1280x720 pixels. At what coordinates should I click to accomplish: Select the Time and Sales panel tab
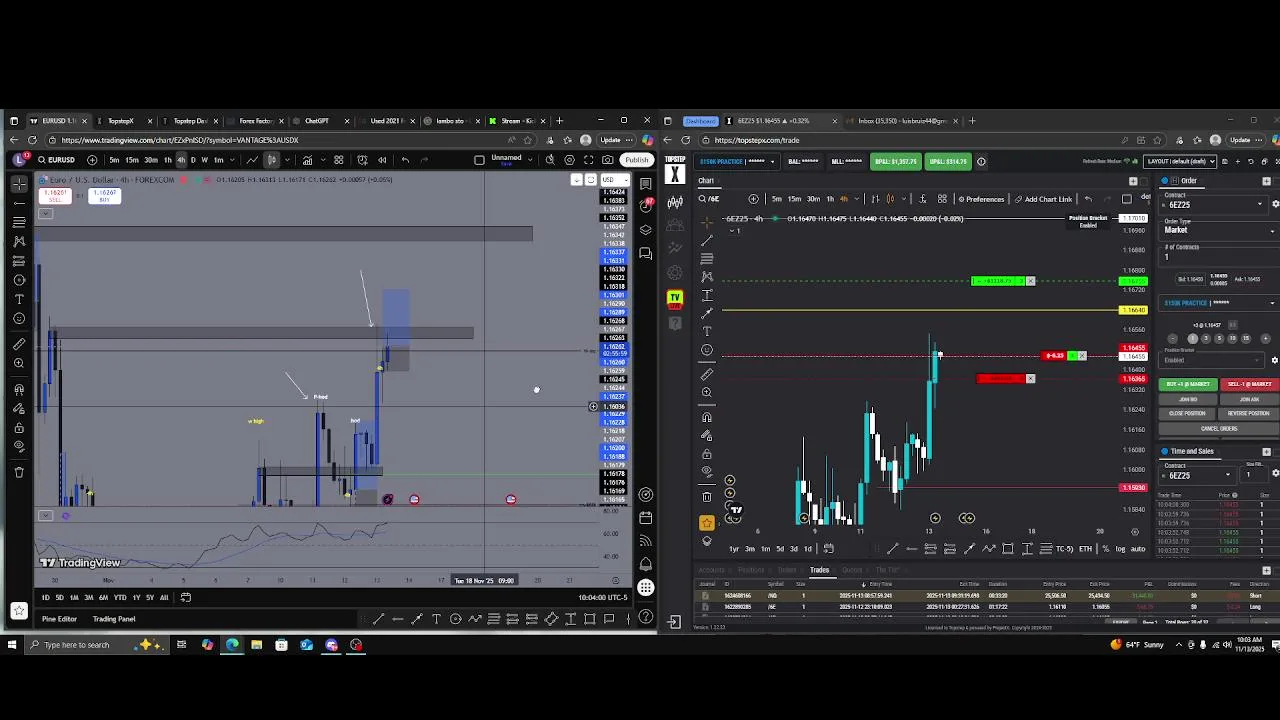[1192, 451]
